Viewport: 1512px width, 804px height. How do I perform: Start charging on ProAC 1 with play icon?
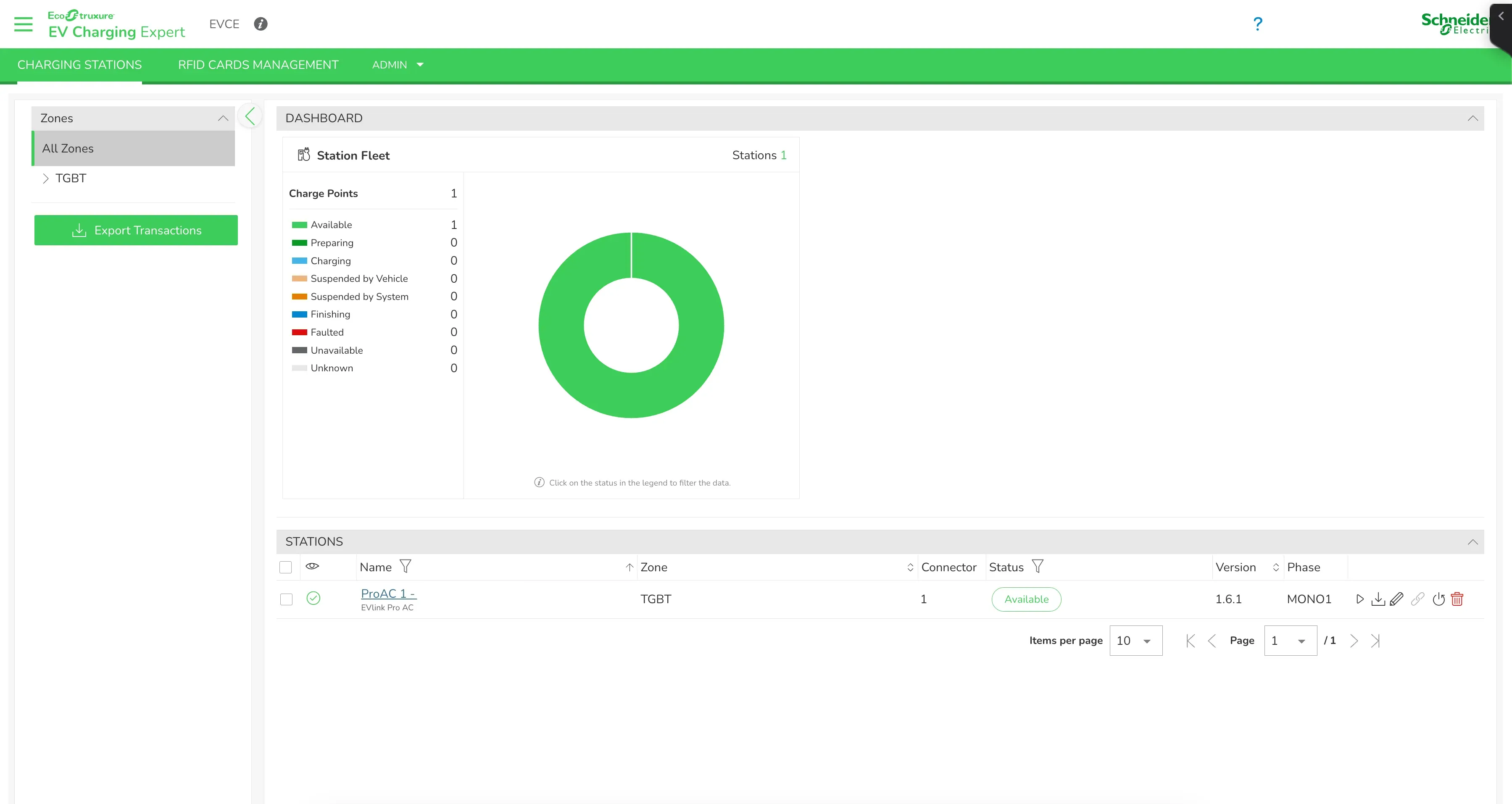point(1359,599)
